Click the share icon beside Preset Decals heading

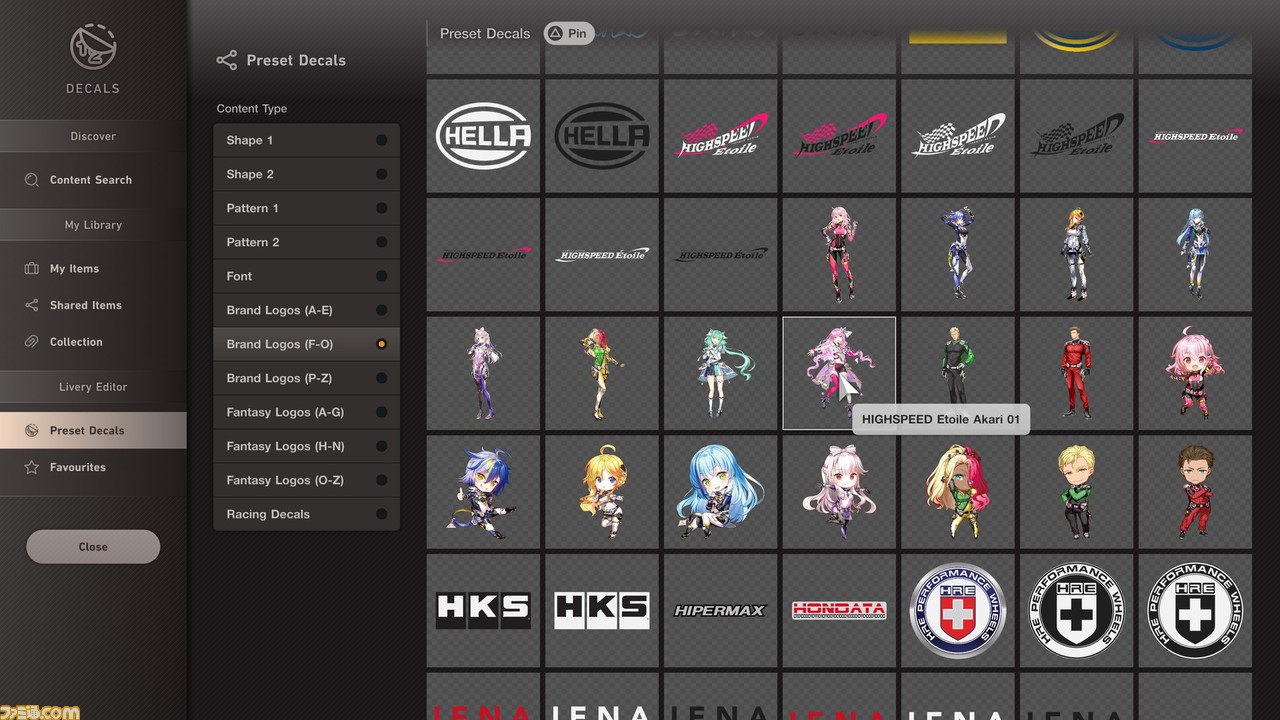[x=227, y=60]
